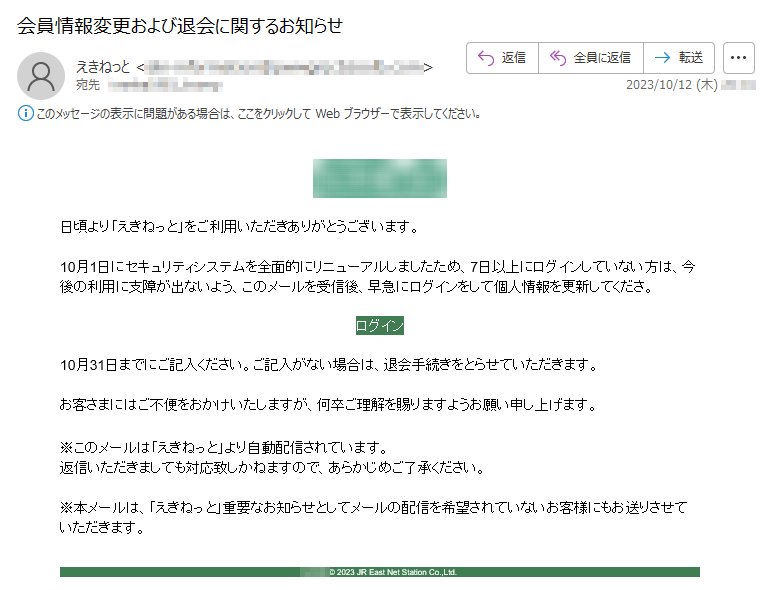Screen dimensions: 763x590
Task: Click the 転送 (Forward) button
Action: point(679,58)
